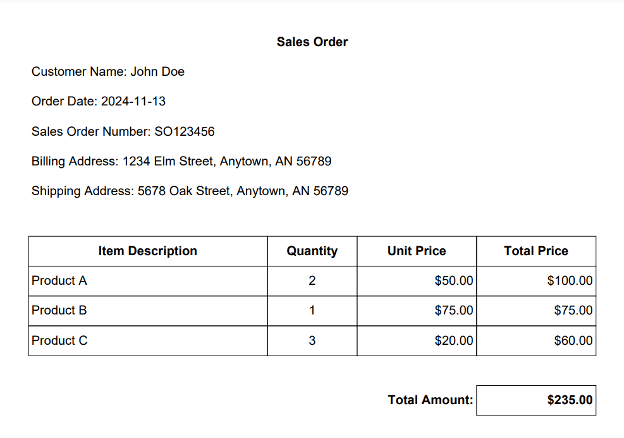Click the Total Price column header
The width and height of the screenshot is (624, 438).
point(536,251)
